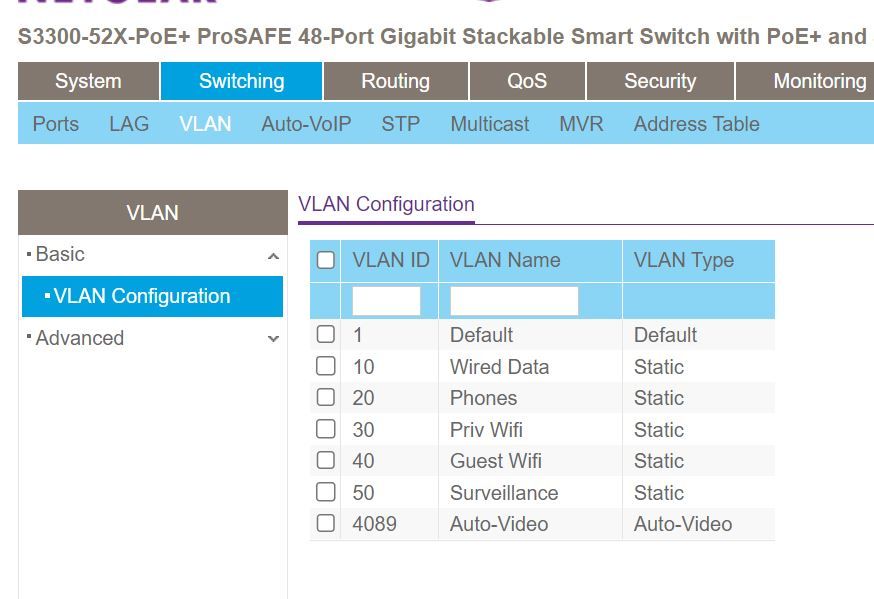Viewport: 874px width, 599px height.
Task: Open the QoS tab
Action: click(x=527, y=81)
